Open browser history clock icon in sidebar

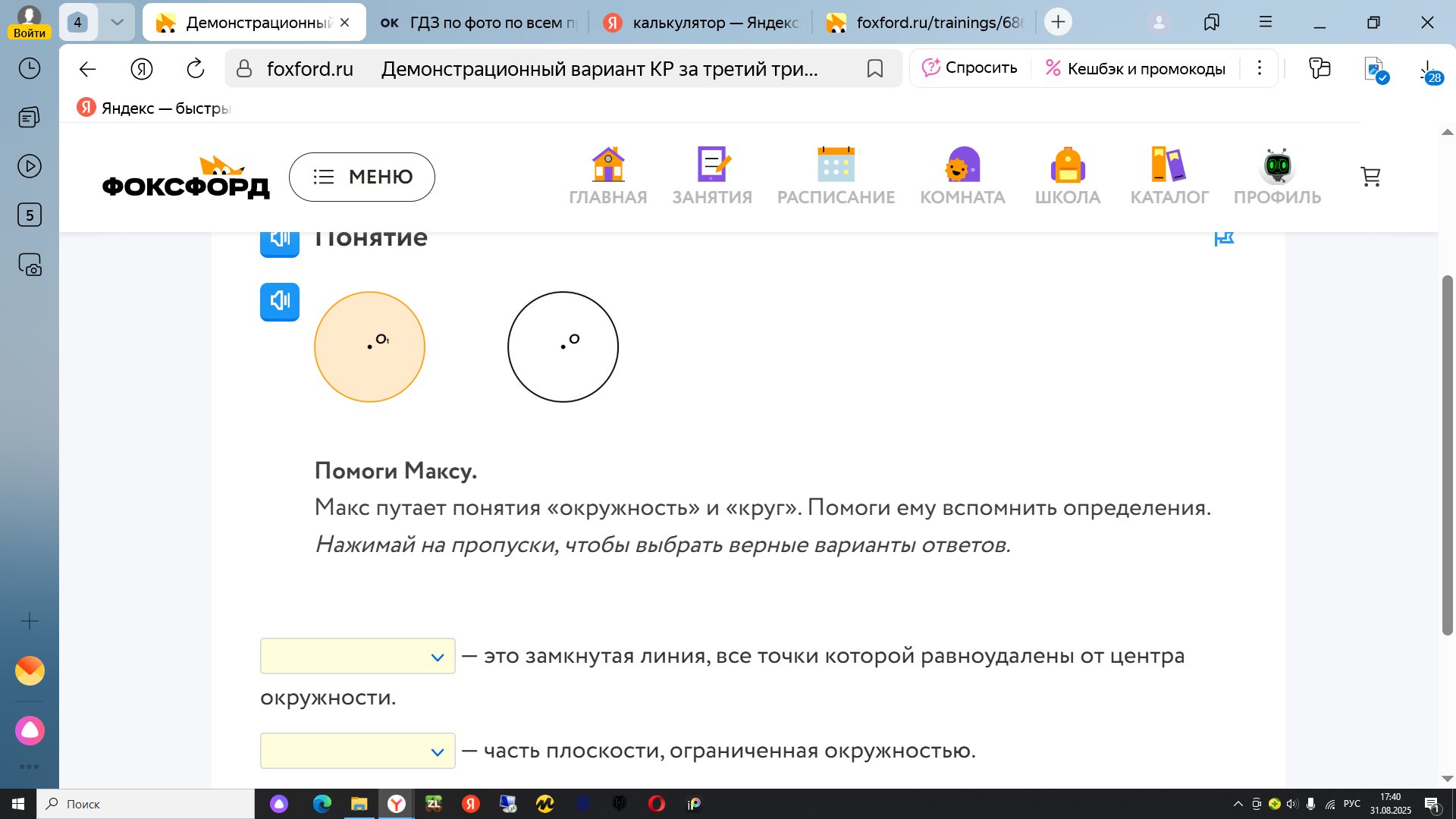[x=30, y=69]
